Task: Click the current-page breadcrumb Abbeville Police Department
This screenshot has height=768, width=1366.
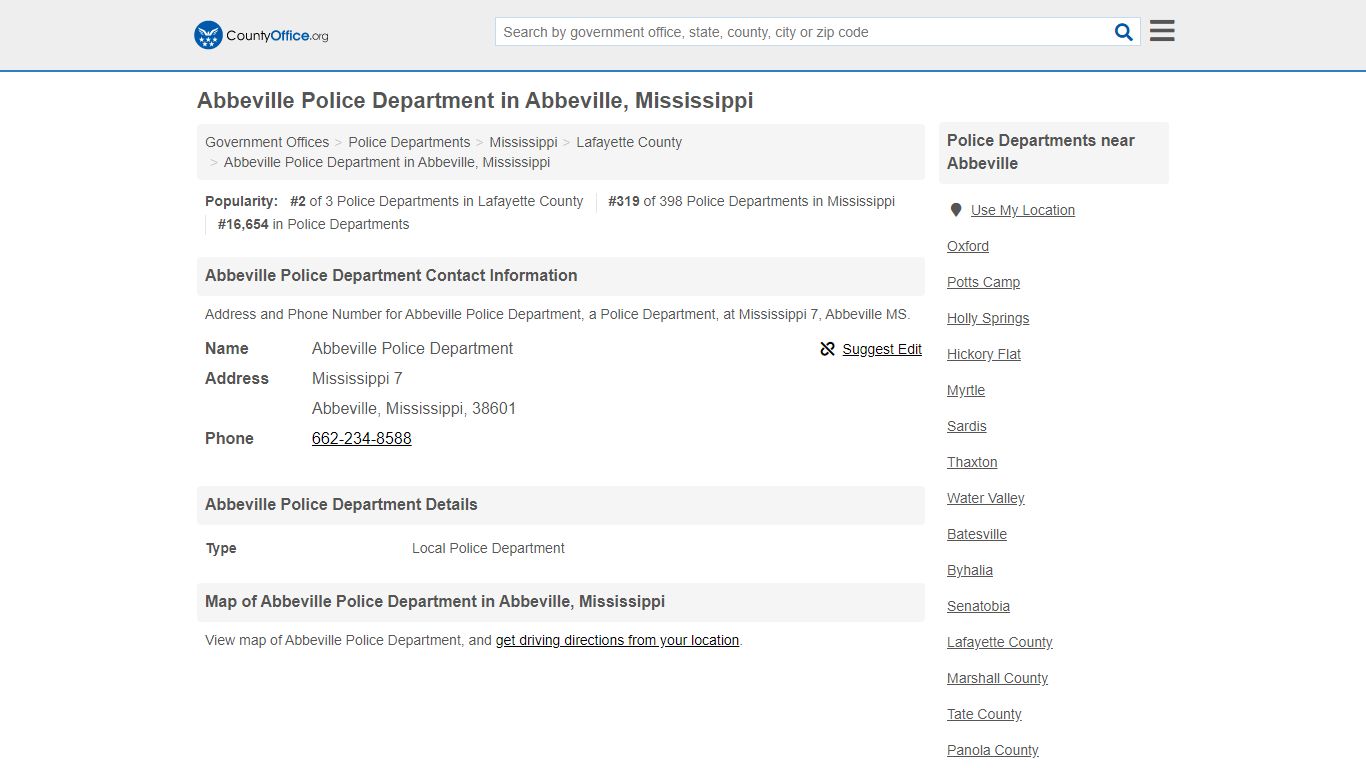Action: click(x=387, y=162)
